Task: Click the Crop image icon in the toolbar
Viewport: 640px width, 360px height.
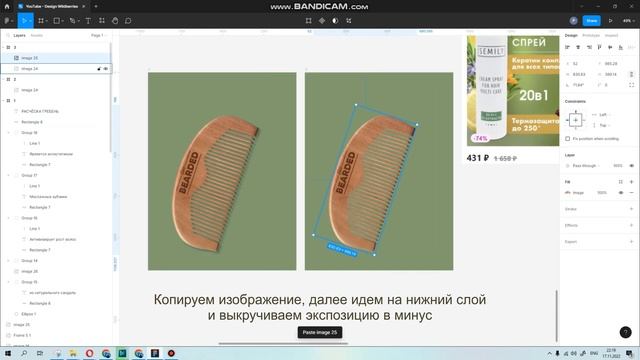Action: pos(309,20)
